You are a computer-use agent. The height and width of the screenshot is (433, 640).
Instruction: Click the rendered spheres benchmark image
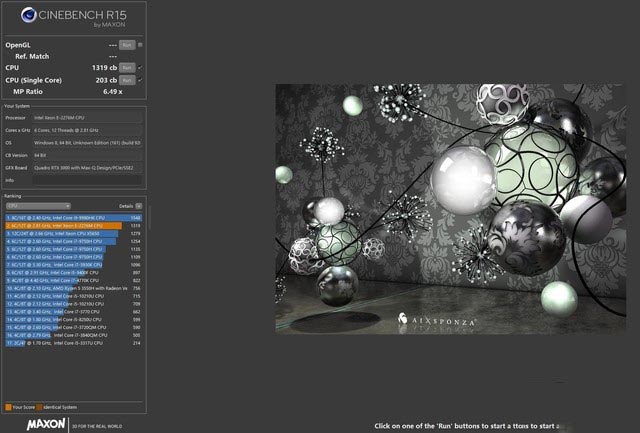(451, 209)
